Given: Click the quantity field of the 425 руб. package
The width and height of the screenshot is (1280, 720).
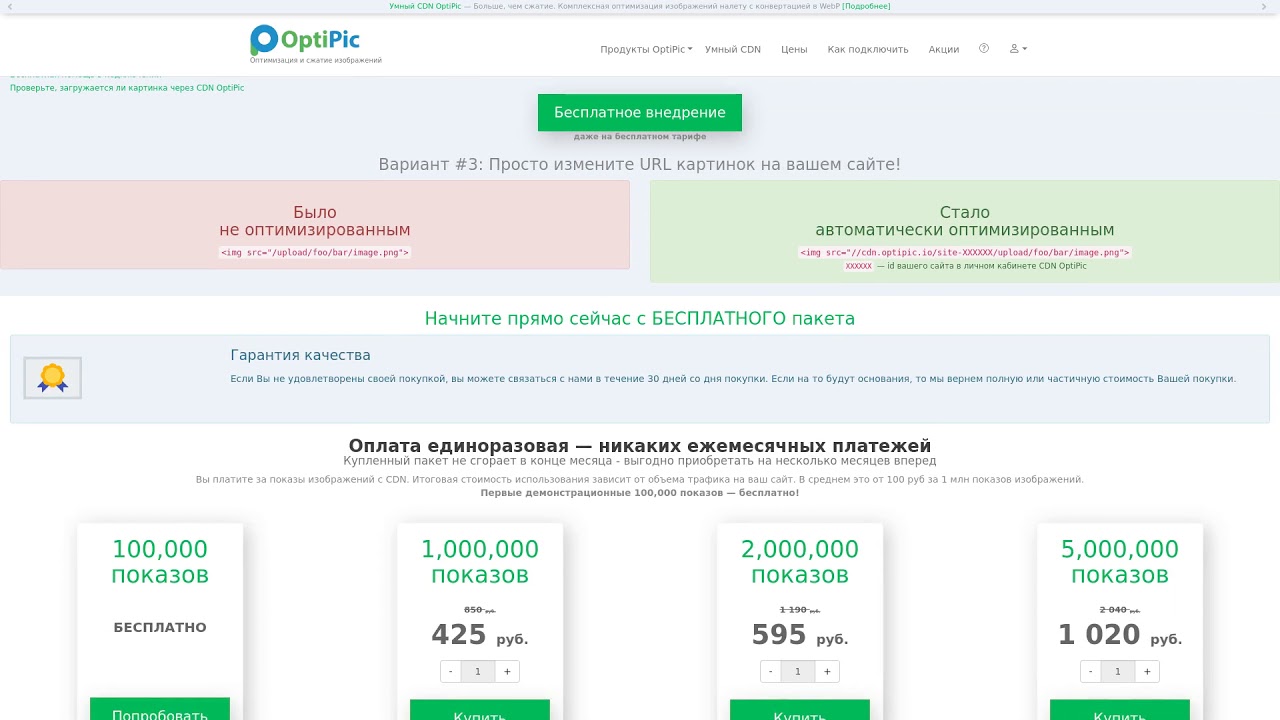Looking at the screenshot, I should (x=478, y=671).
